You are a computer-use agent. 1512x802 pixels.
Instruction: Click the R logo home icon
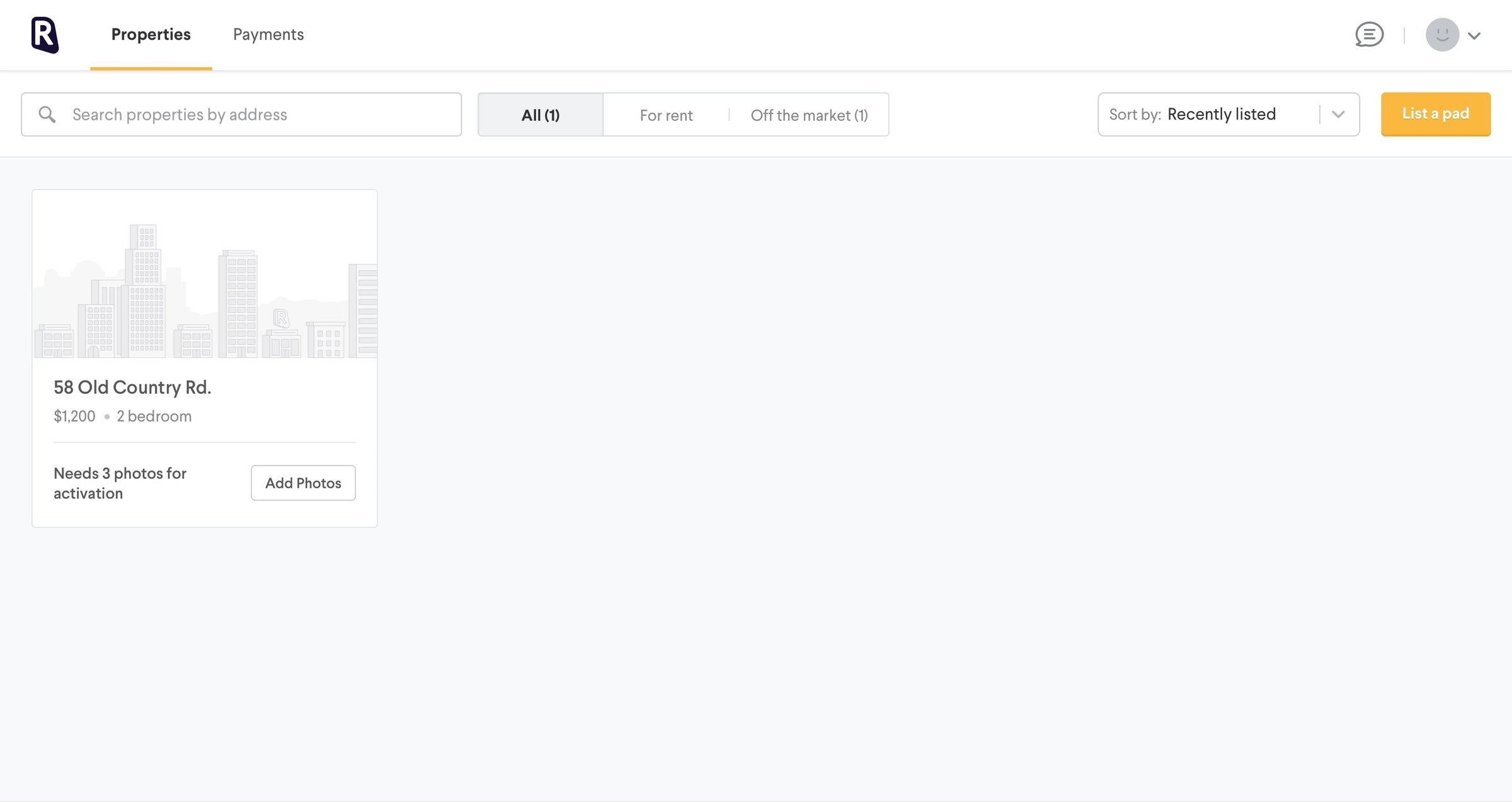coord(45,35)
